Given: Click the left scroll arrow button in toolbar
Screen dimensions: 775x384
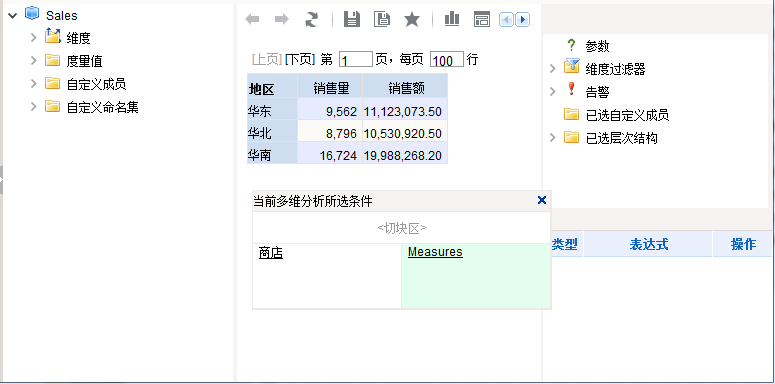Looking at the screenshot, I should (506, 20).
